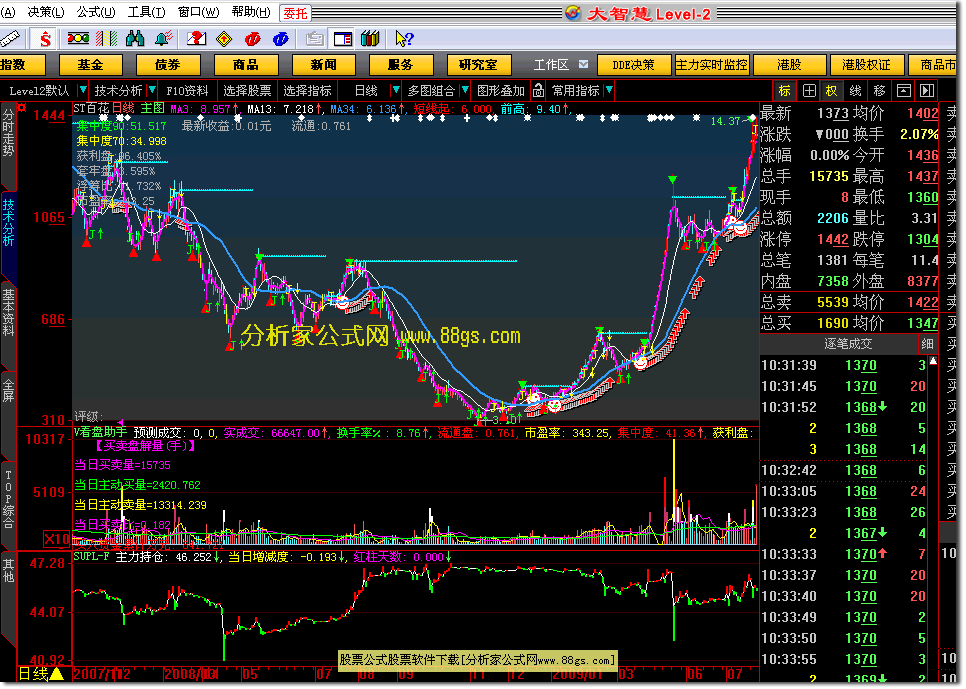Toggle the side info panel window icon

[x=343, y=39]
